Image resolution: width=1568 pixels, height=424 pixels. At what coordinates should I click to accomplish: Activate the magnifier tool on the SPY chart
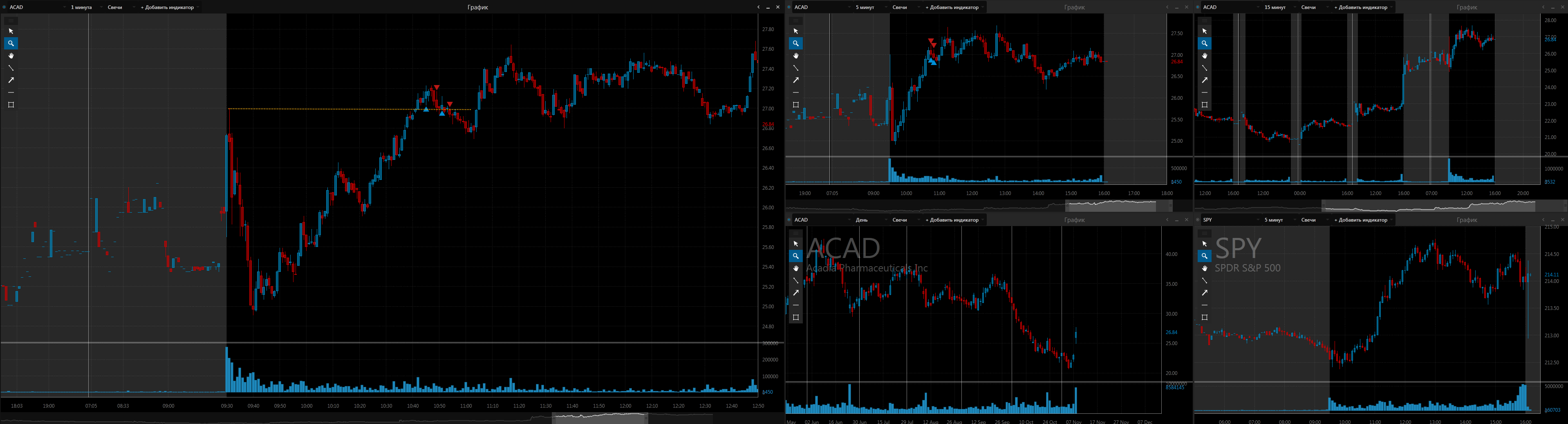point(1205,256)
